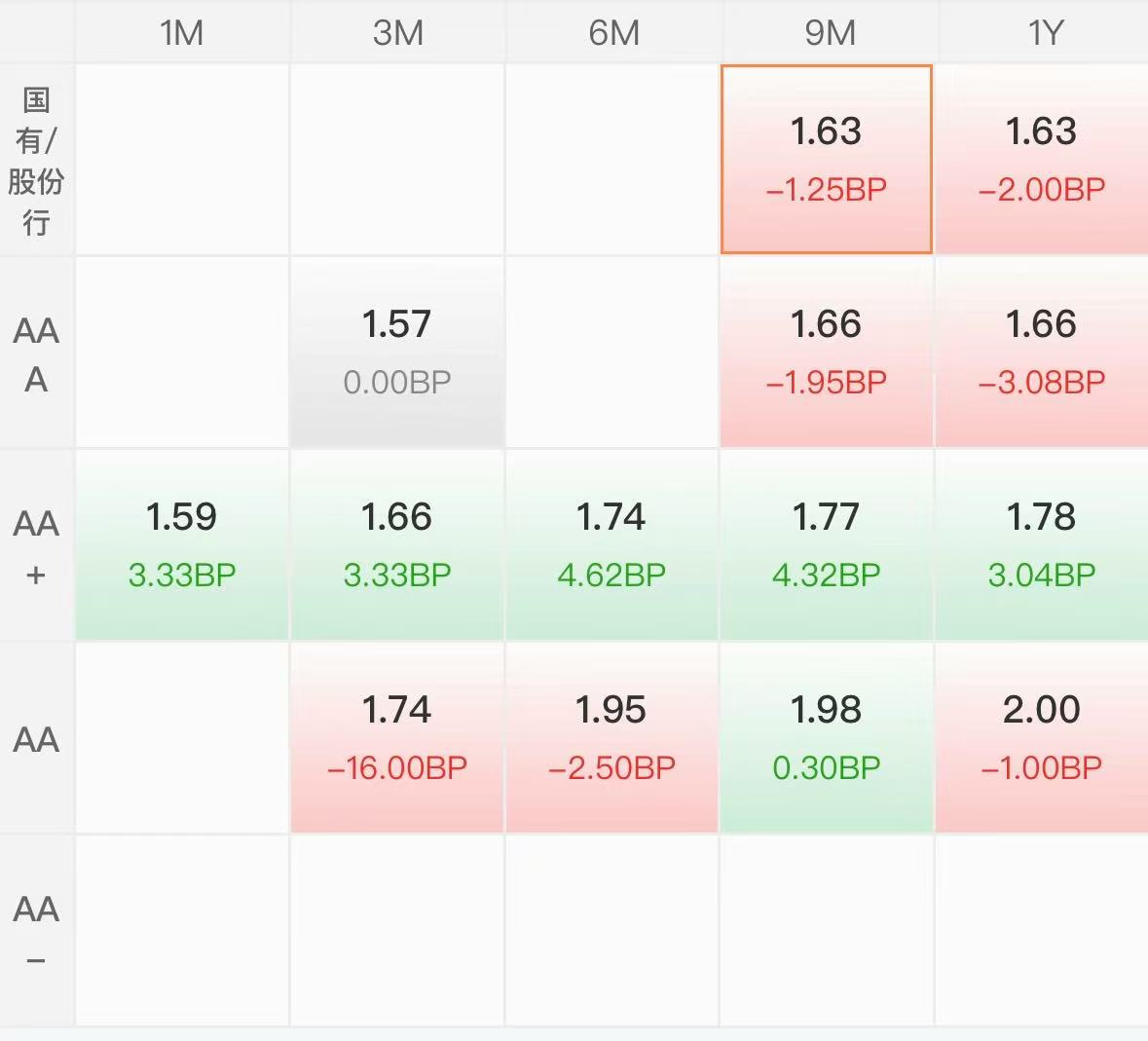Click the AA 3M cell with -16.00BP
The image size is (1148, 1041).
point(397,738)
